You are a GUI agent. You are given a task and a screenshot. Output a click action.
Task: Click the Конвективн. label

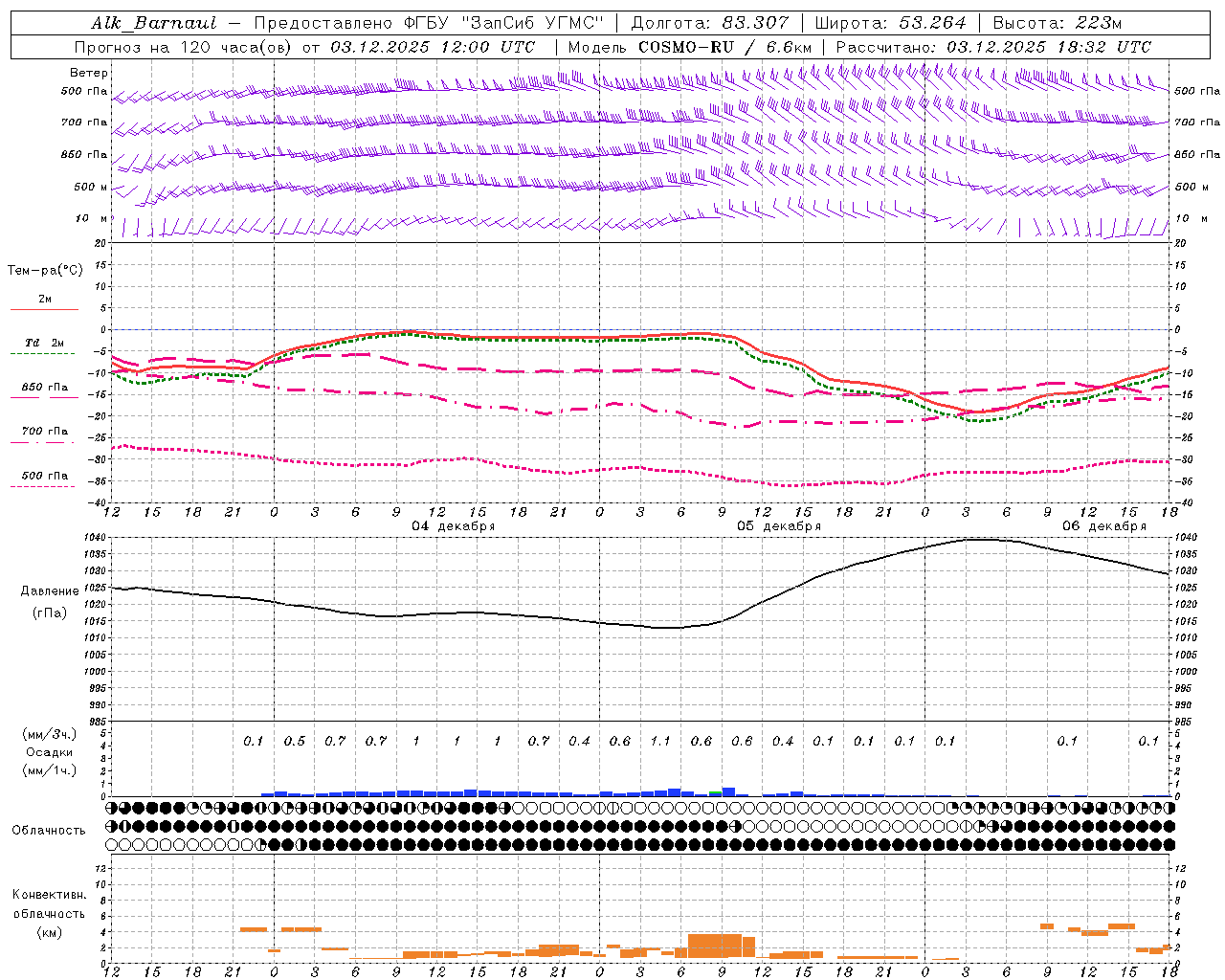click(x=49, y=895)
